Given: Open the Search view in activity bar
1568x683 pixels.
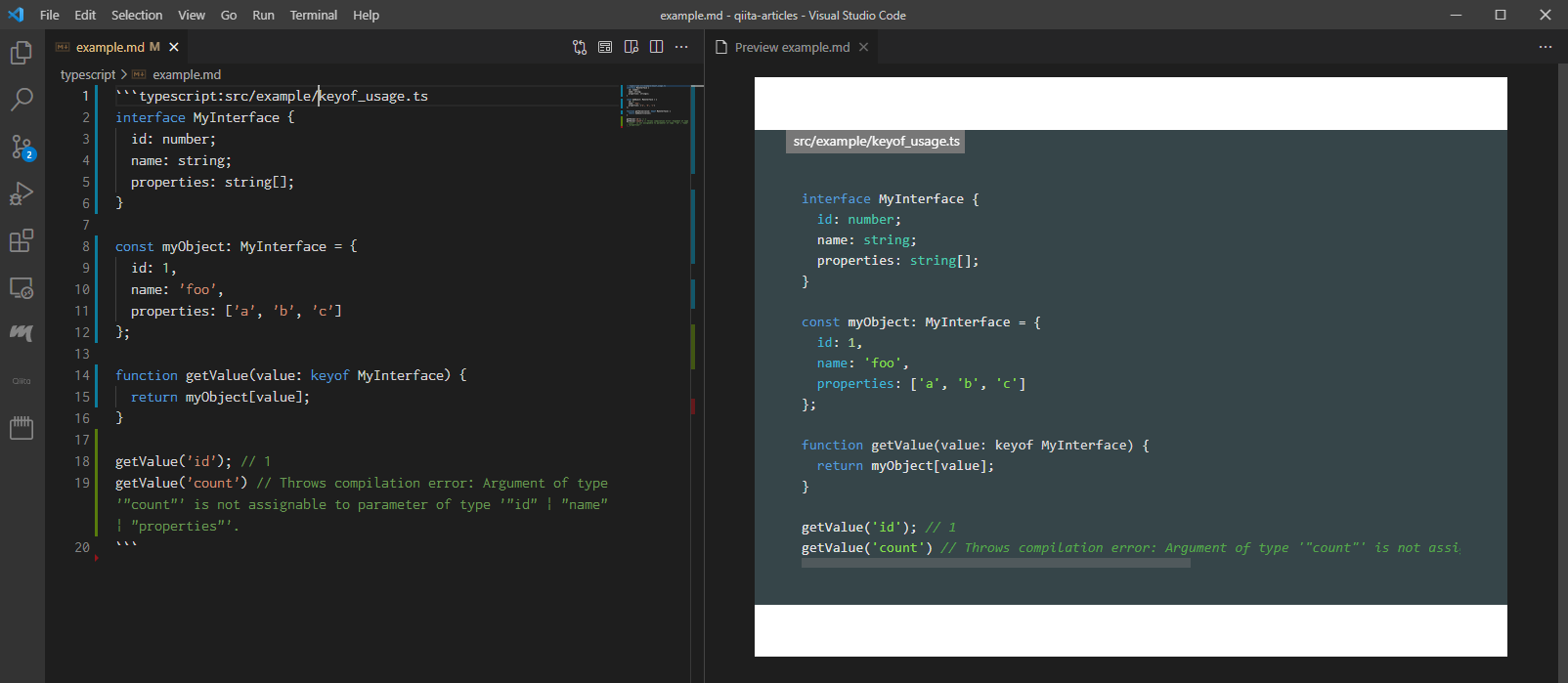Looking at the screenshot, I should (22, 99).
